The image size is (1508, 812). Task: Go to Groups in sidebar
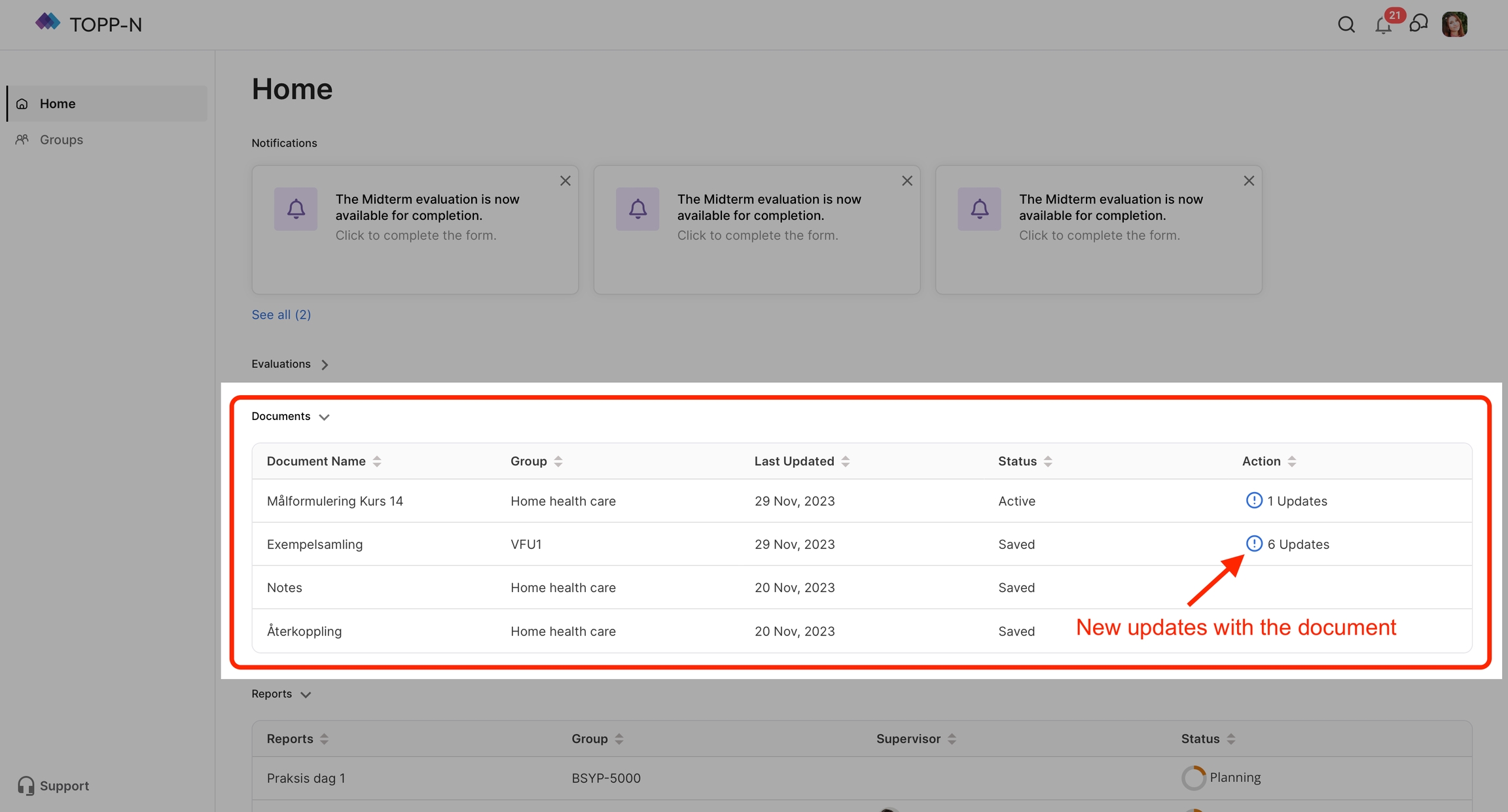point(61,139)
